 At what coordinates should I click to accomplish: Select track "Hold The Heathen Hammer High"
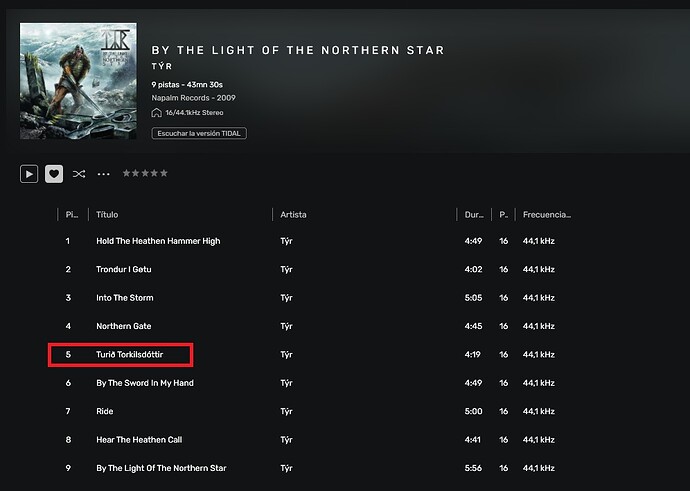coord(158,241)
